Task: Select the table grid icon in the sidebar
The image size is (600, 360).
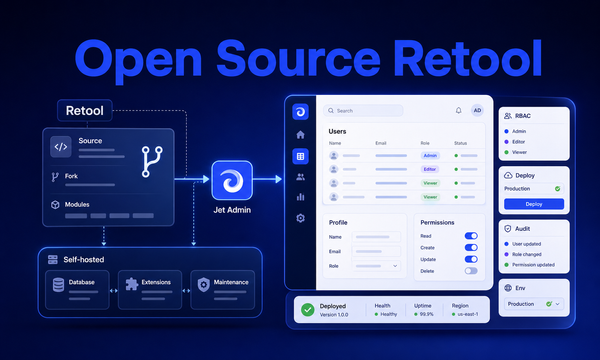Action: 300,156
